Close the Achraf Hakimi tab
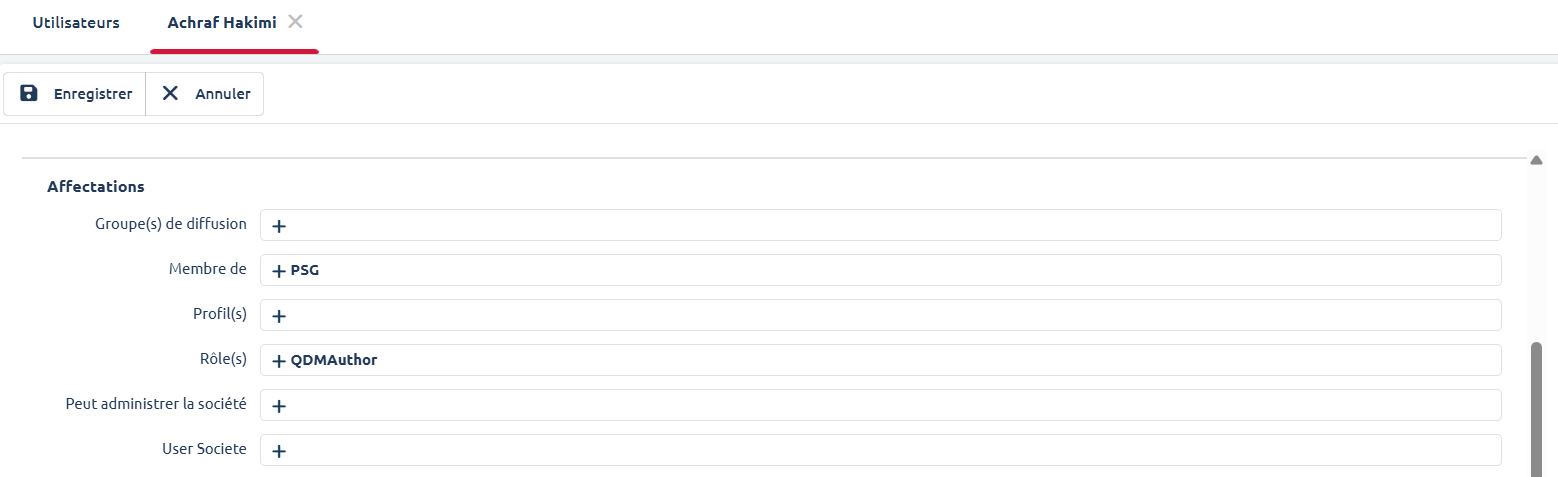The width and height of the screenshot is (1558, 477). (295, 22)
